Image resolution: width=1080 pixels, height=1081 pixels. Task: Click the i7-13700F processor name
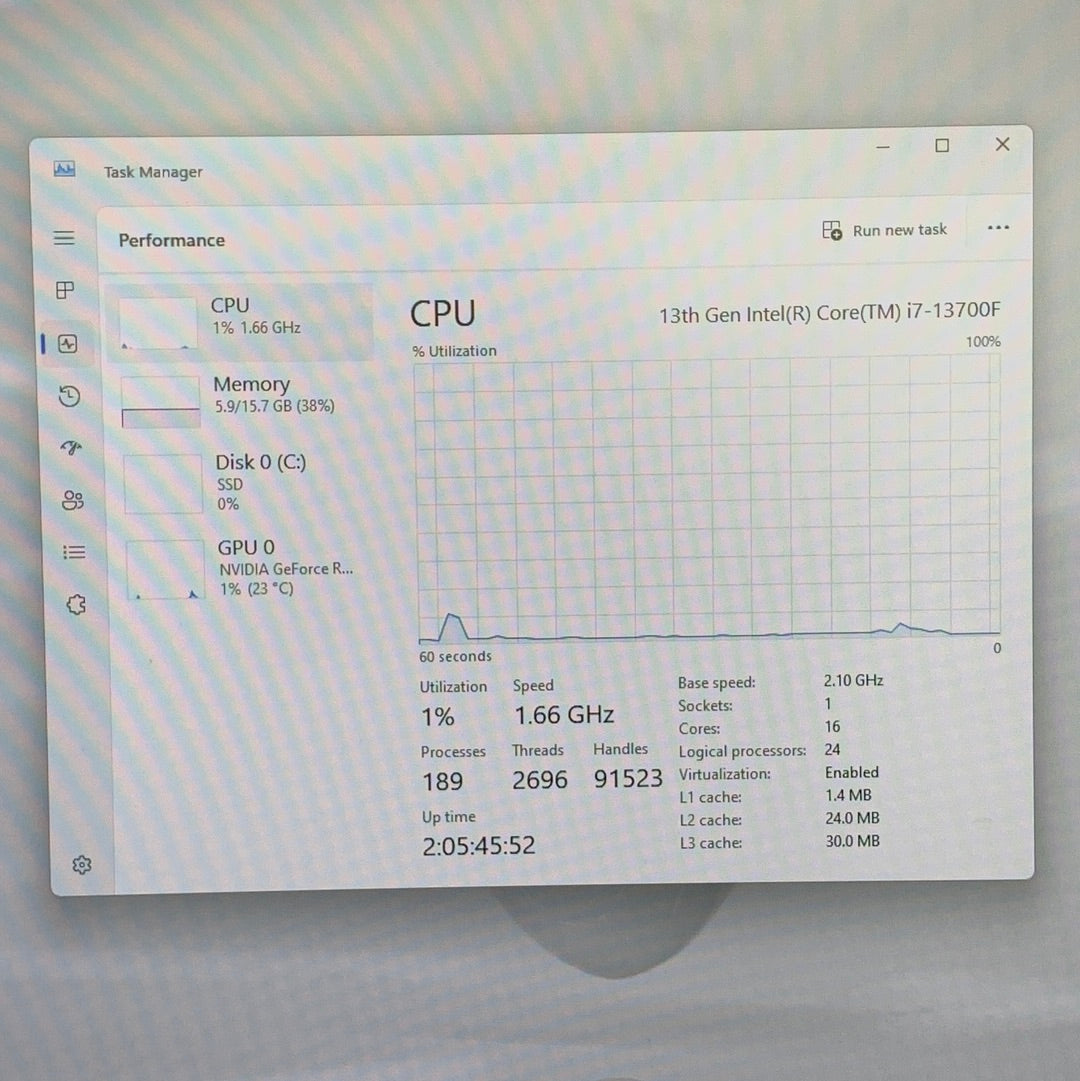(x=830, y=313)
